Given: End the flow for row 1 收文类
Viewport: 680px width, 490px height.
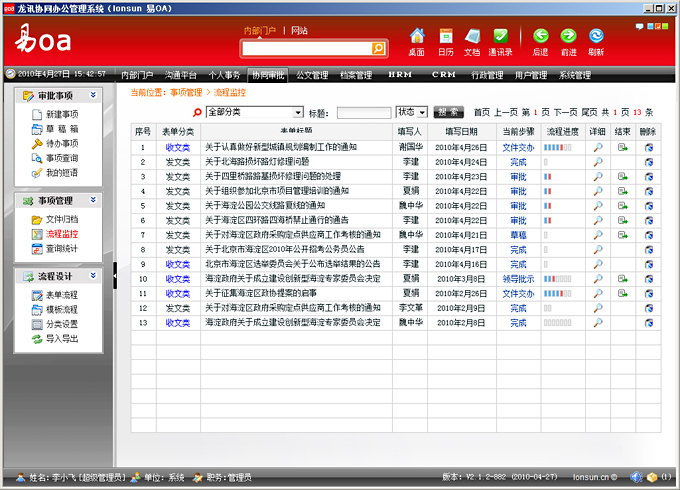Looking at the screenshot, I should coord(623,147).
